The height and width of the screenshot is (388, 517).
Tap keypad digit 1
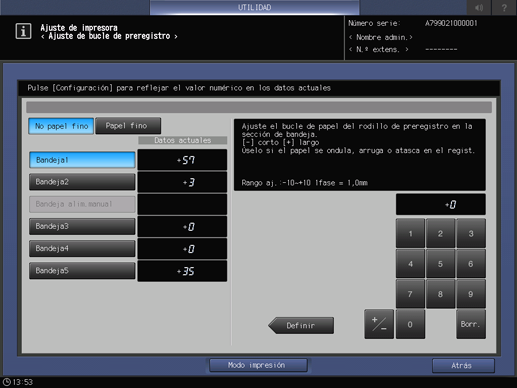click(410, 233)
